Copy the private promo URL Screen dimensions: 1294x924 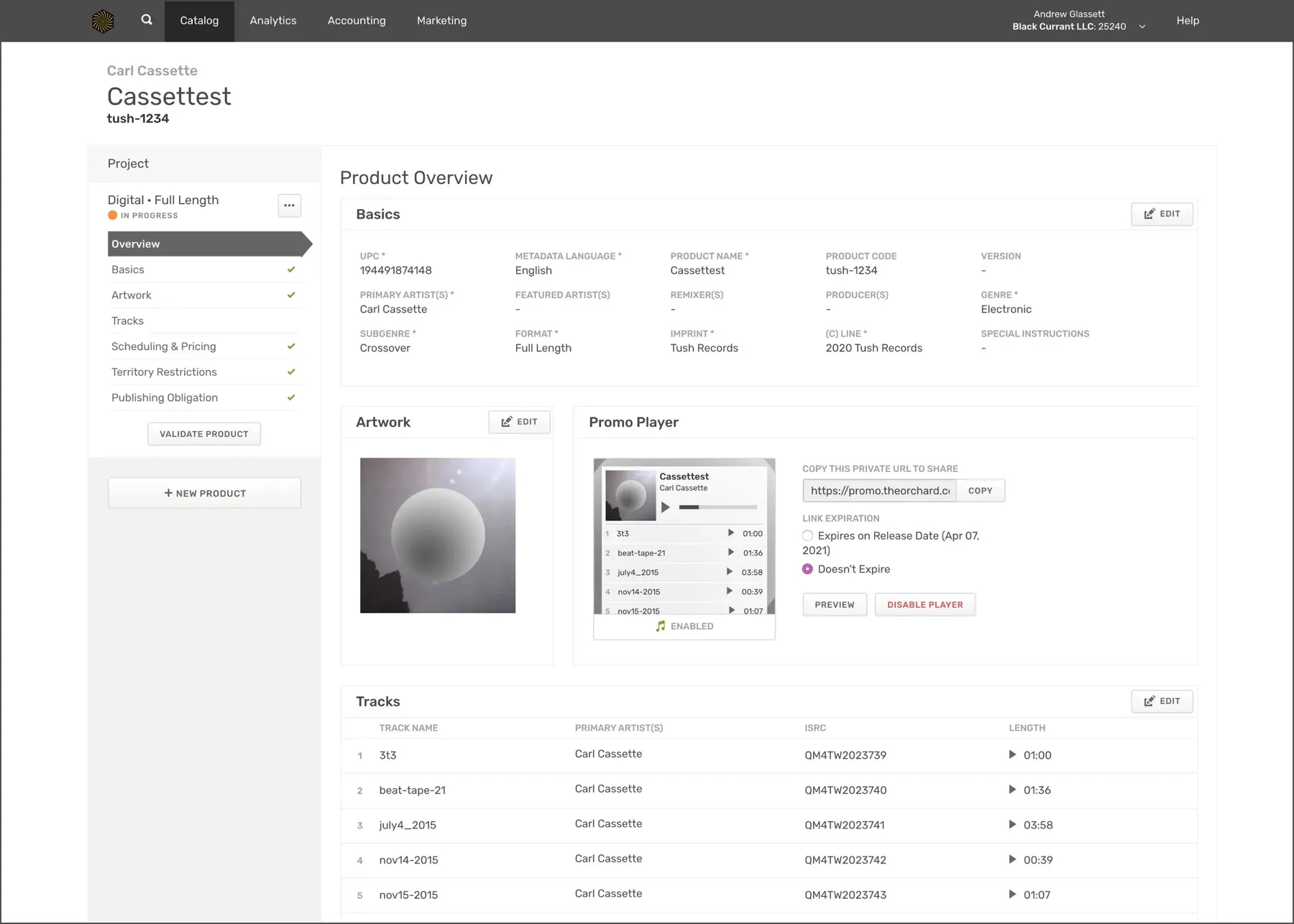[x=981, y=491]
